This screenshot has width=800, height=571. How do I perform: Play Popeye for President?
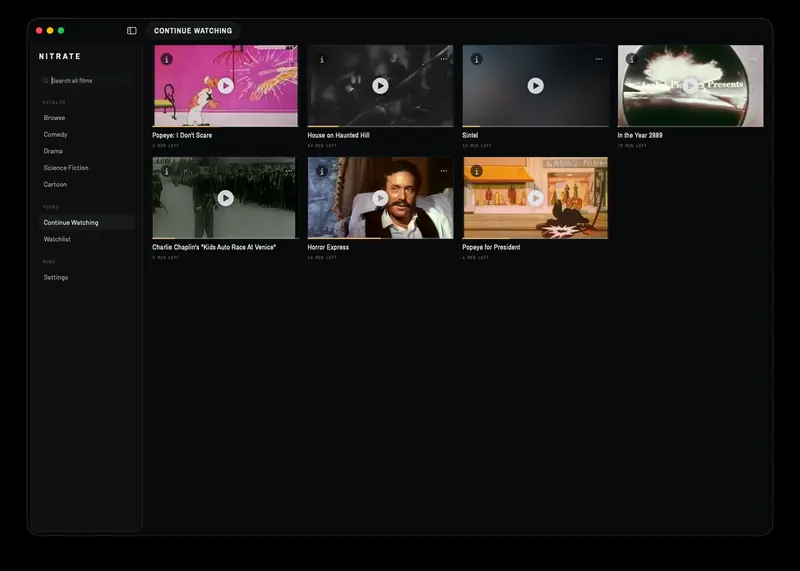535,198
